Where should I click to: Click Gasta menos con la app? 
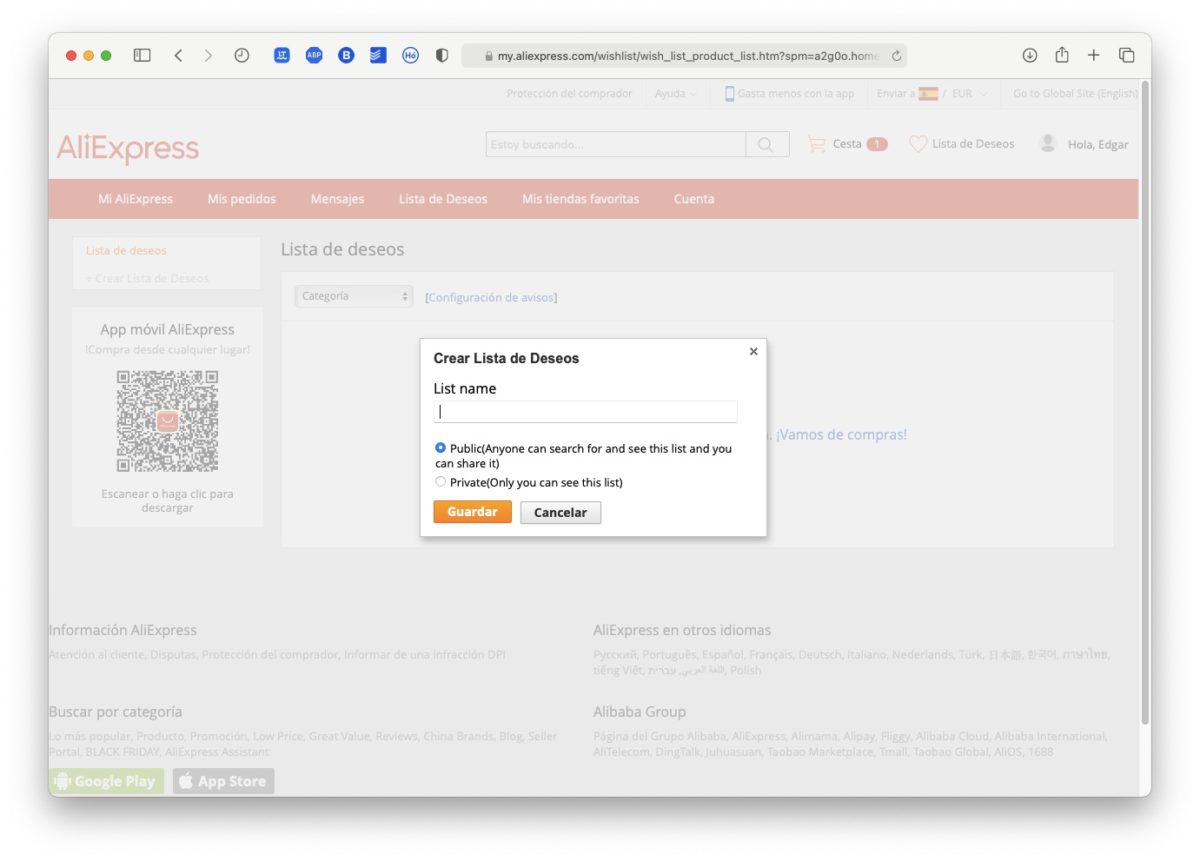[789, 94]
